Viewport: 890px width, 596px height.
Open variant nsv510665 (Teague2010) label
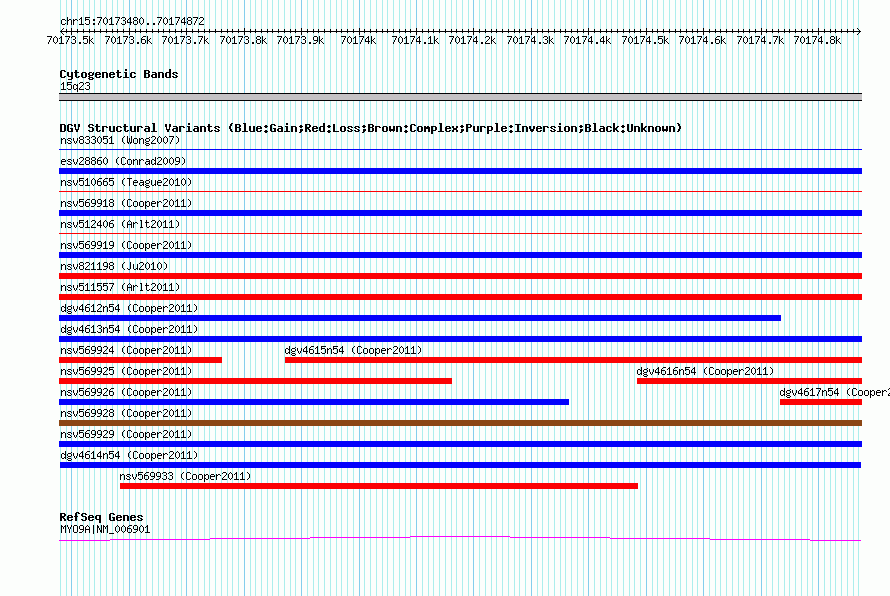coord(126,182)
